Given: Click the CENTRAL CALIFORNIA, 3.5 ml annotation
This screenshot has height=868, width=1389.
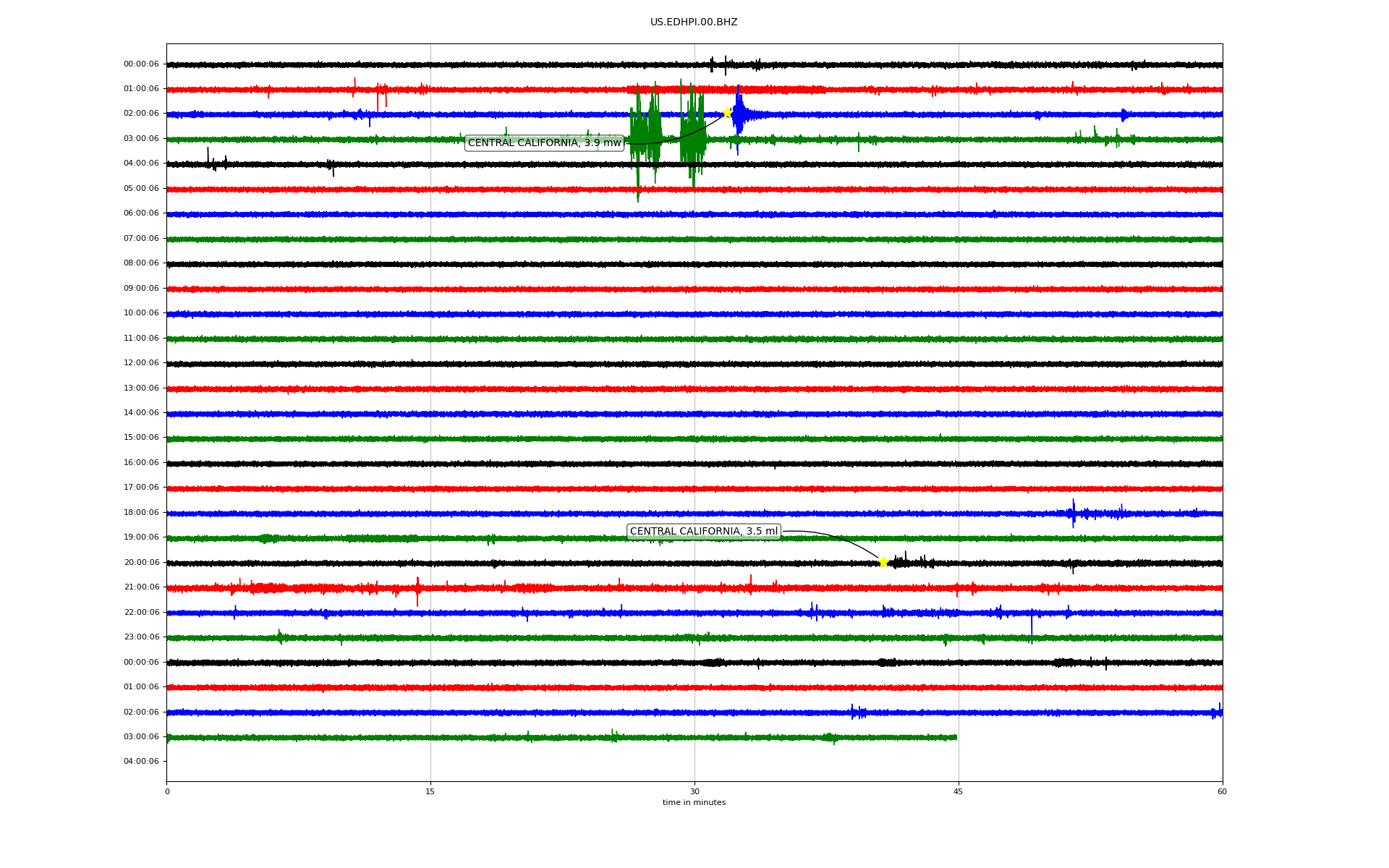Looking at the screenshot, I should pyautogui.click(x=703, y=531).
